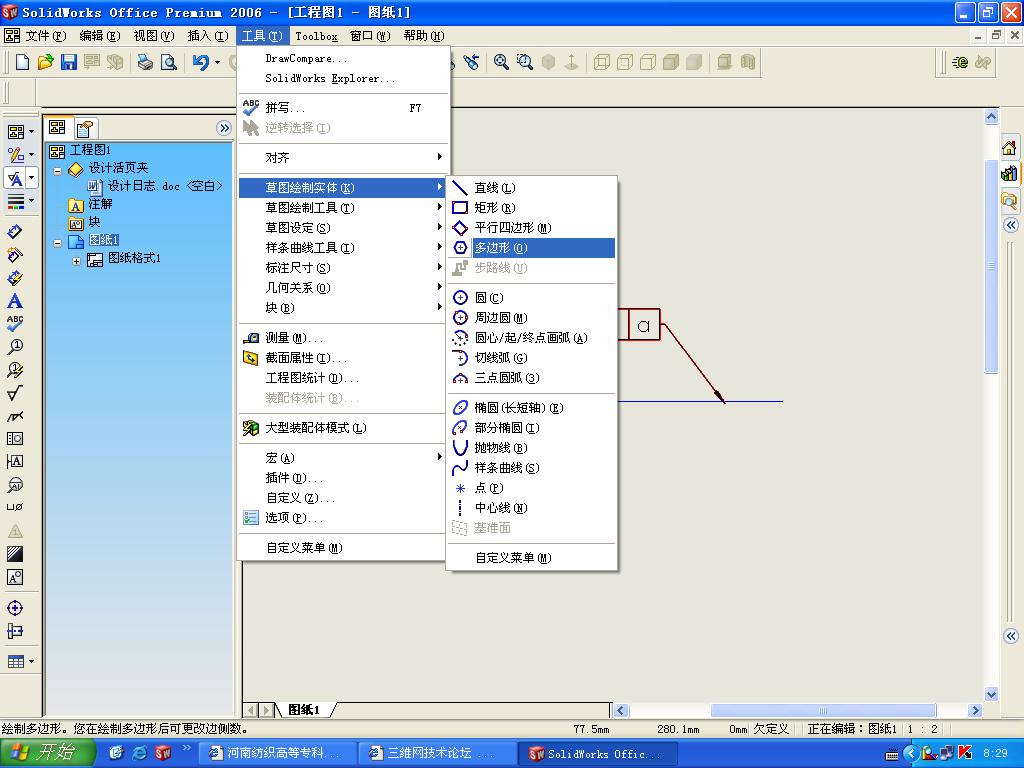Select the Parallelogram icon in submenu

click(x=460, y=228)
